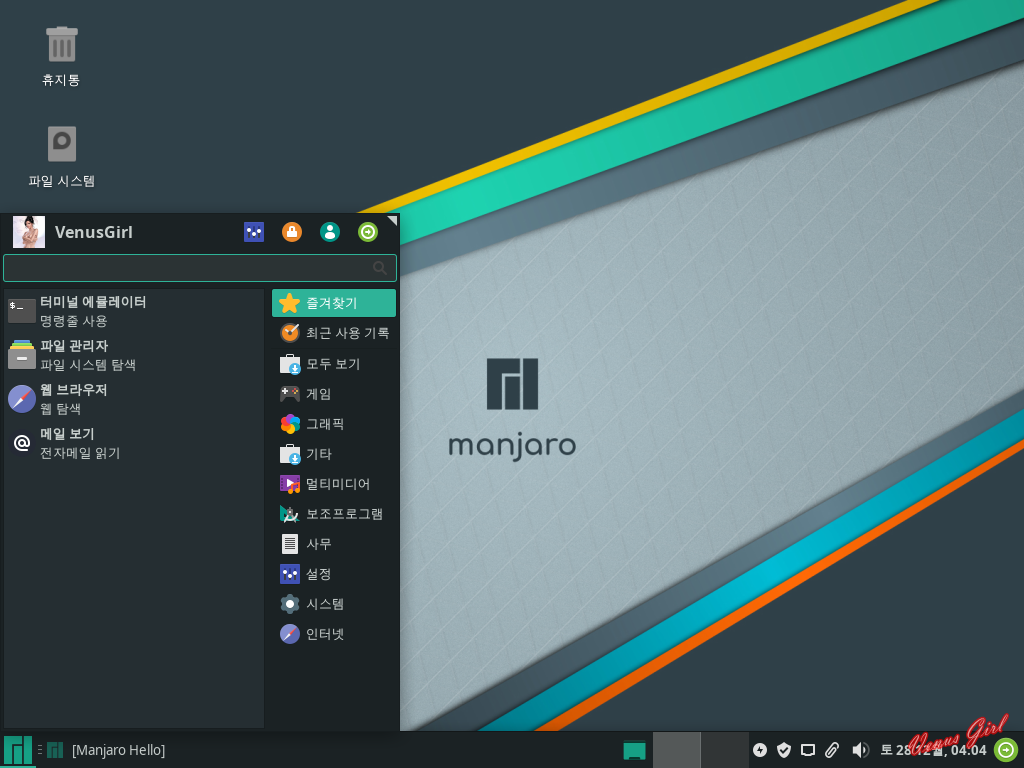Click the orange lock screen icon
The image size is (1024, 768).
point(292,232)
